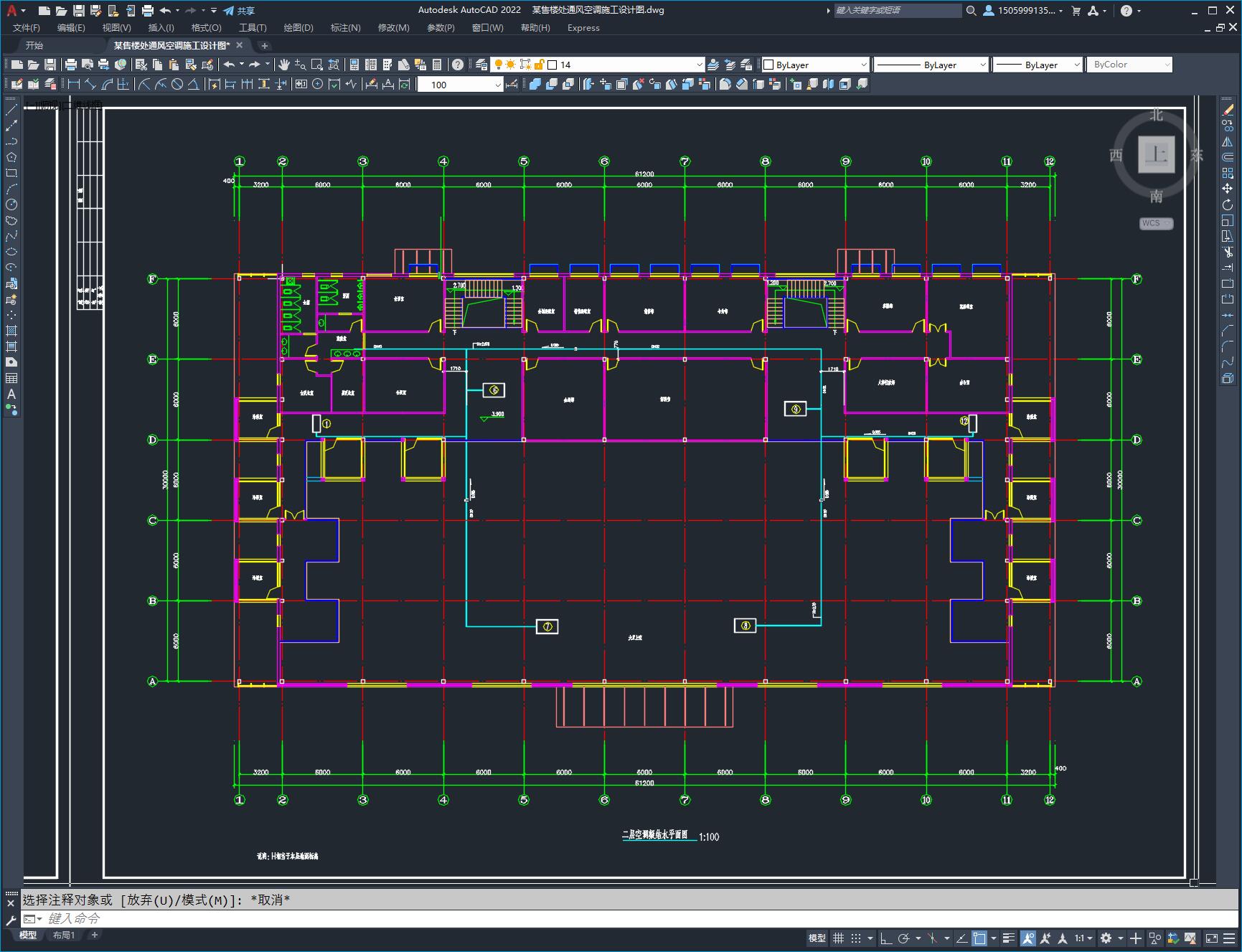Open the ByColor plot style dropdown
The height and width of the screenshot is (952, 1242).
pyautogui.click(x=1129, y=65)
